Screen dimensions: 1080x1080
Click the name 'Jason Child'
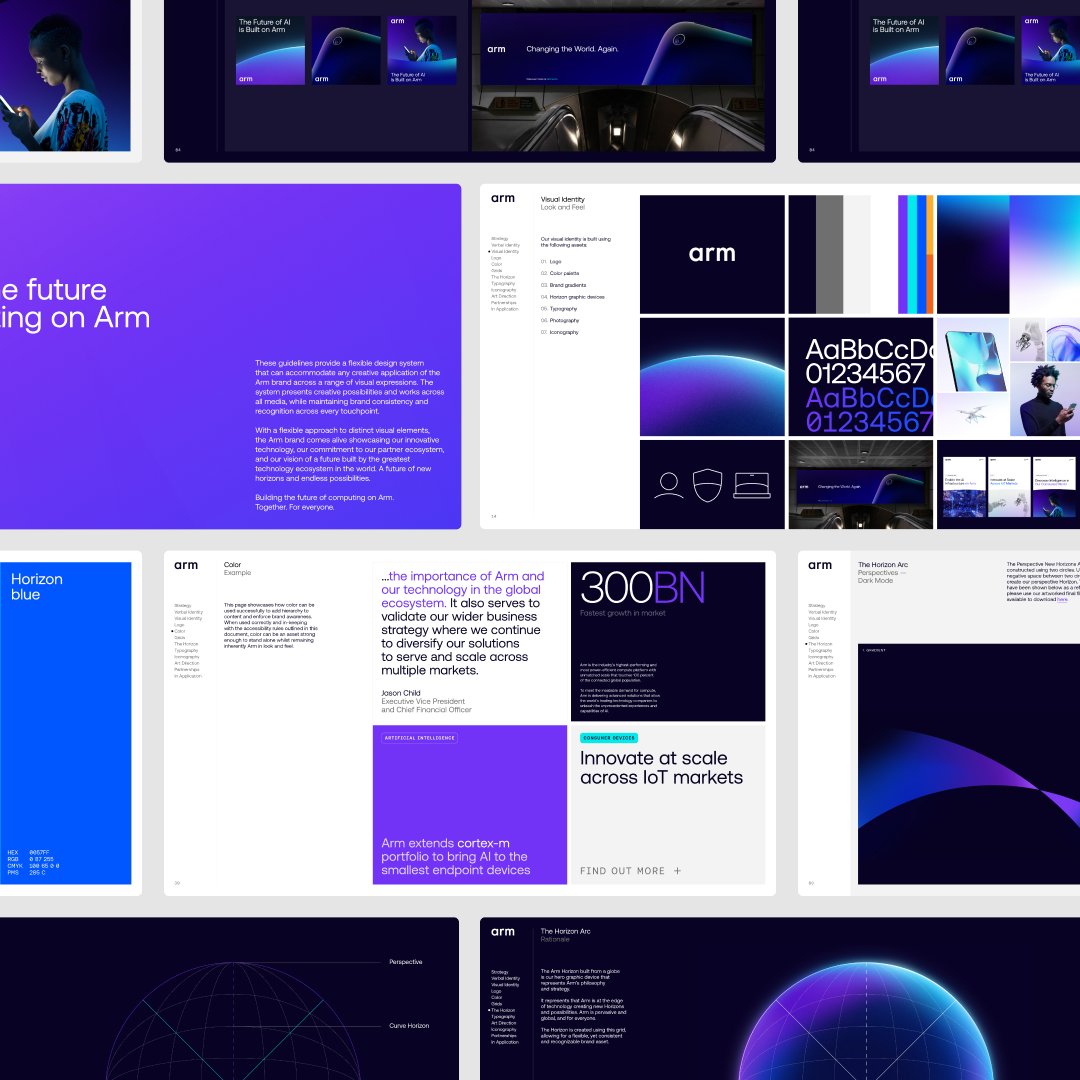[x=401, y=693]
